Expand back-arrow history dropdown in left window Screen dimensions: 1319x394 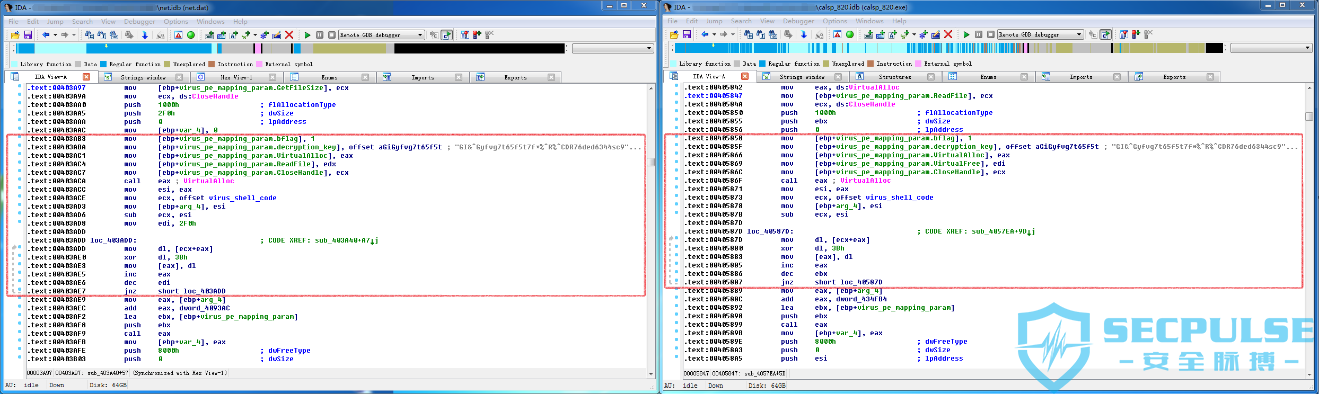point(55,35)
